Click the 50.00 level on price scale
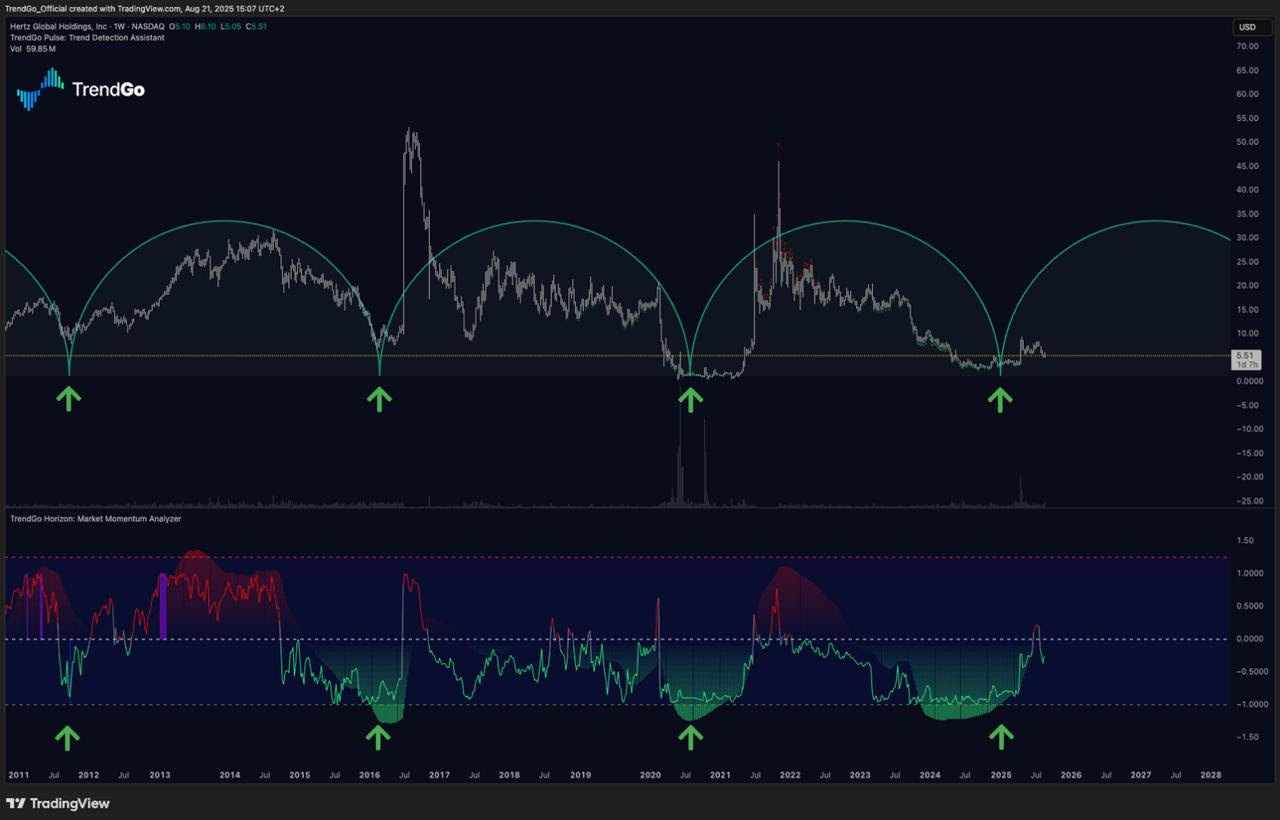Viewport: 1280px width, 820px height. [x=1246, y=142]
